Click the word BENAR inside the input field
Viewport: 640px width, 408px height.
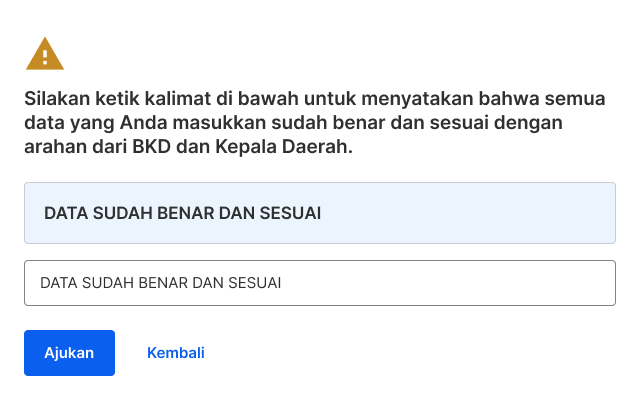[164, 283]
